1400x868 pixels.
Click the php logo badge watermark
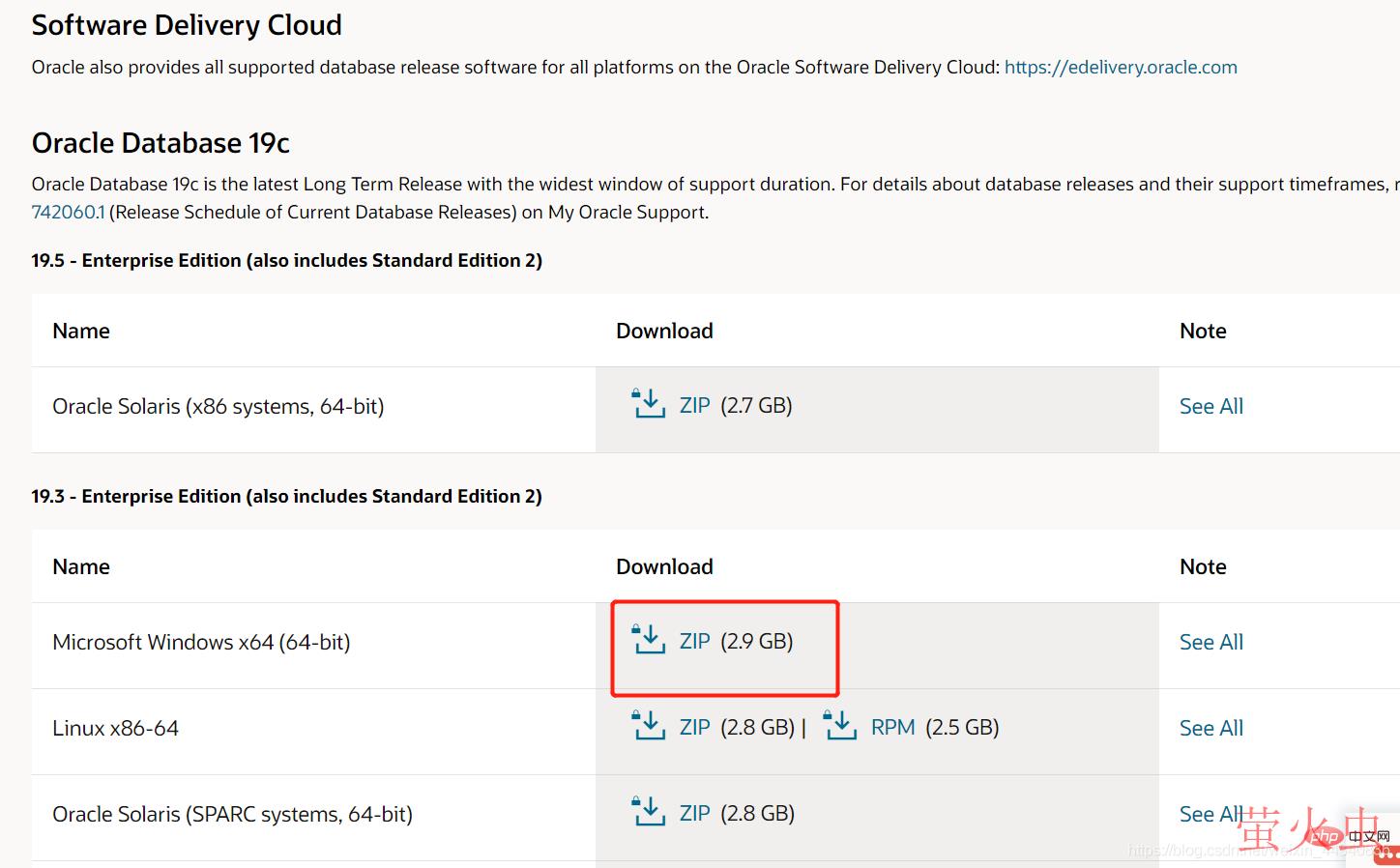click(1326, 836)
